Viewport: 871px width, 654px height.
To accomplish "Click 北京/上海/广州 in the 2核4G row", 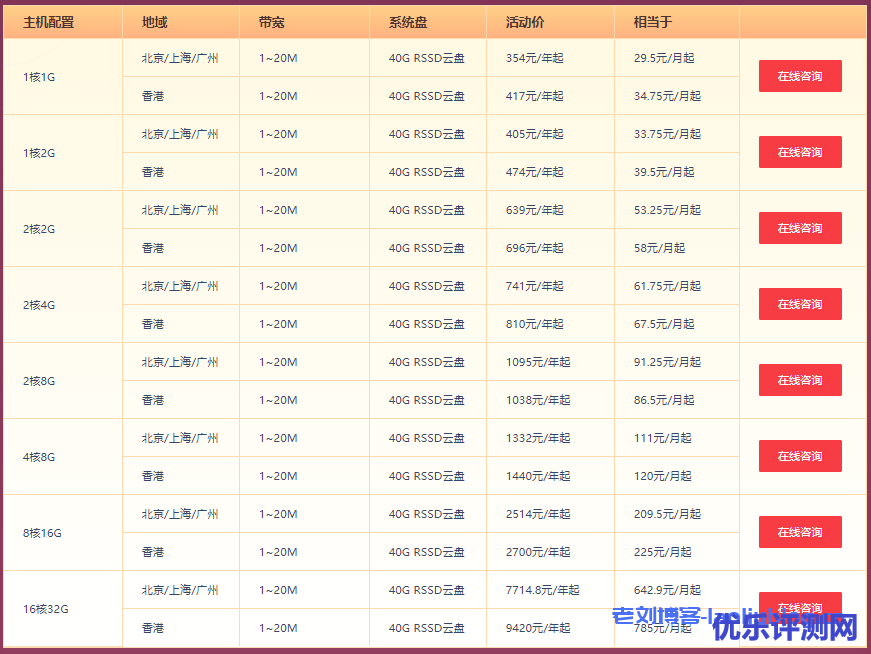I will coord(180,286).
